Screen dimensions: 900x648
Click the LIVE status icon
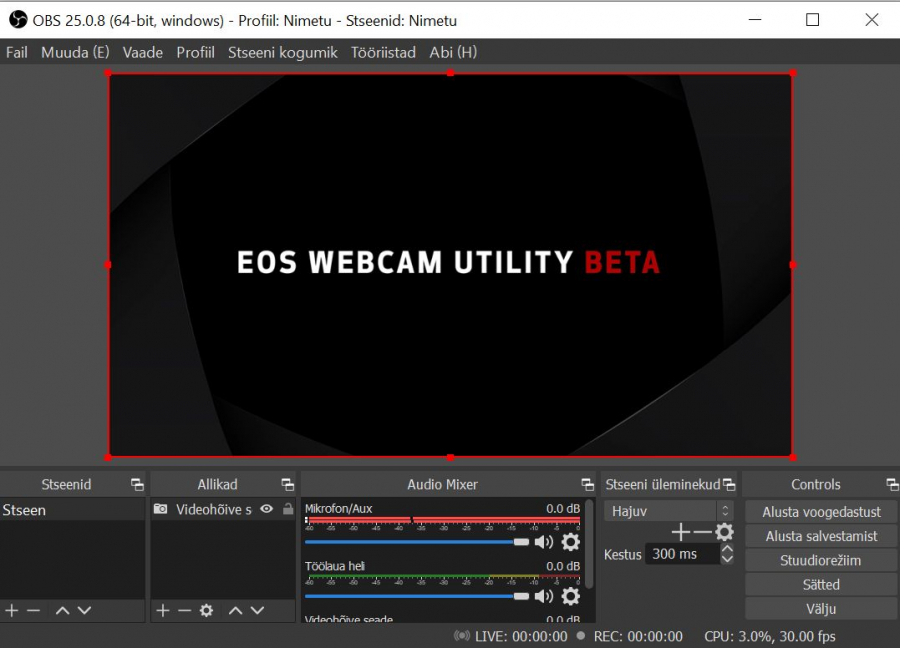(x=461, y=635)
